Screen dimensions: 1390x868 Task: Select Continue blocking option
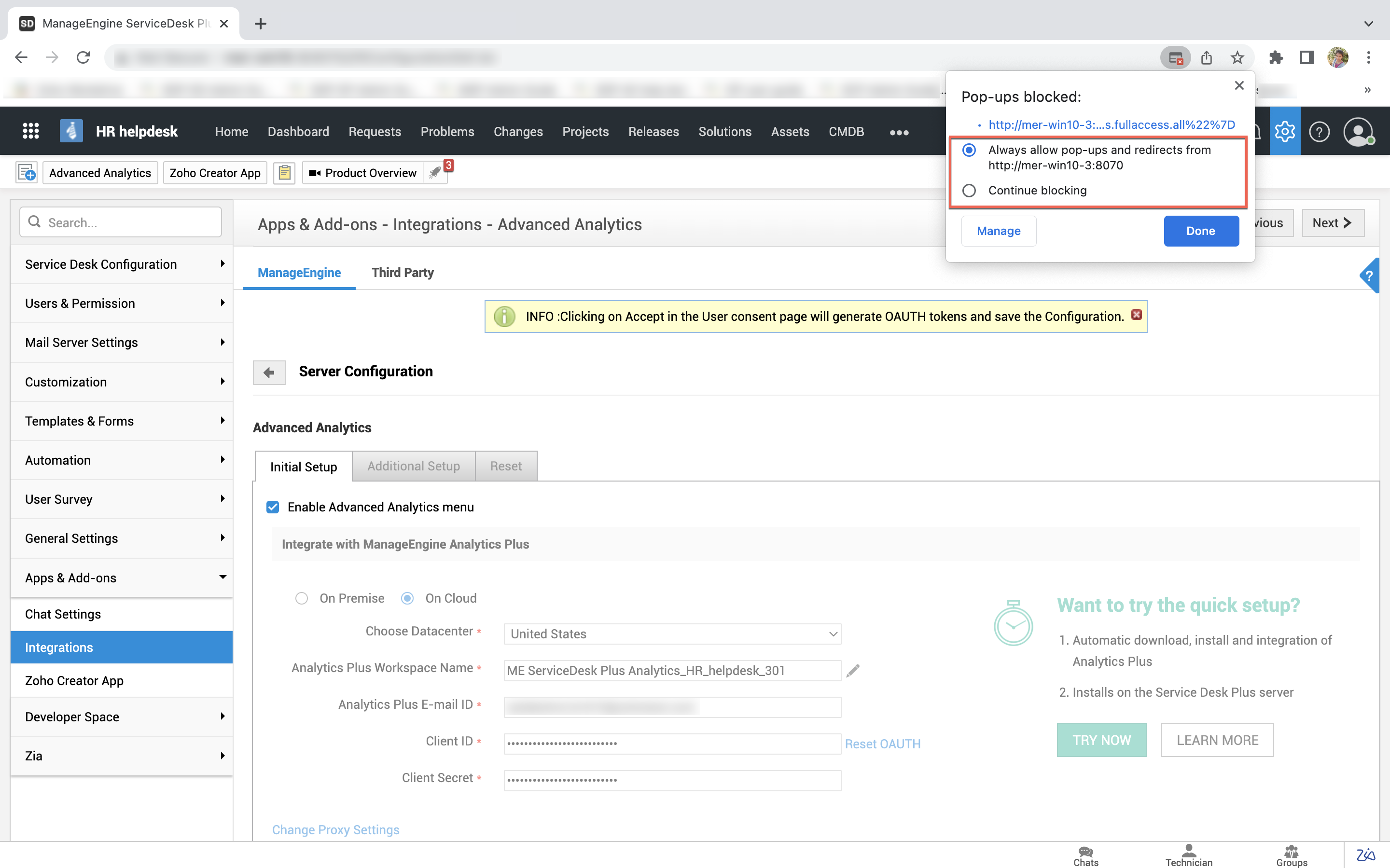click(x=969, y=191)
